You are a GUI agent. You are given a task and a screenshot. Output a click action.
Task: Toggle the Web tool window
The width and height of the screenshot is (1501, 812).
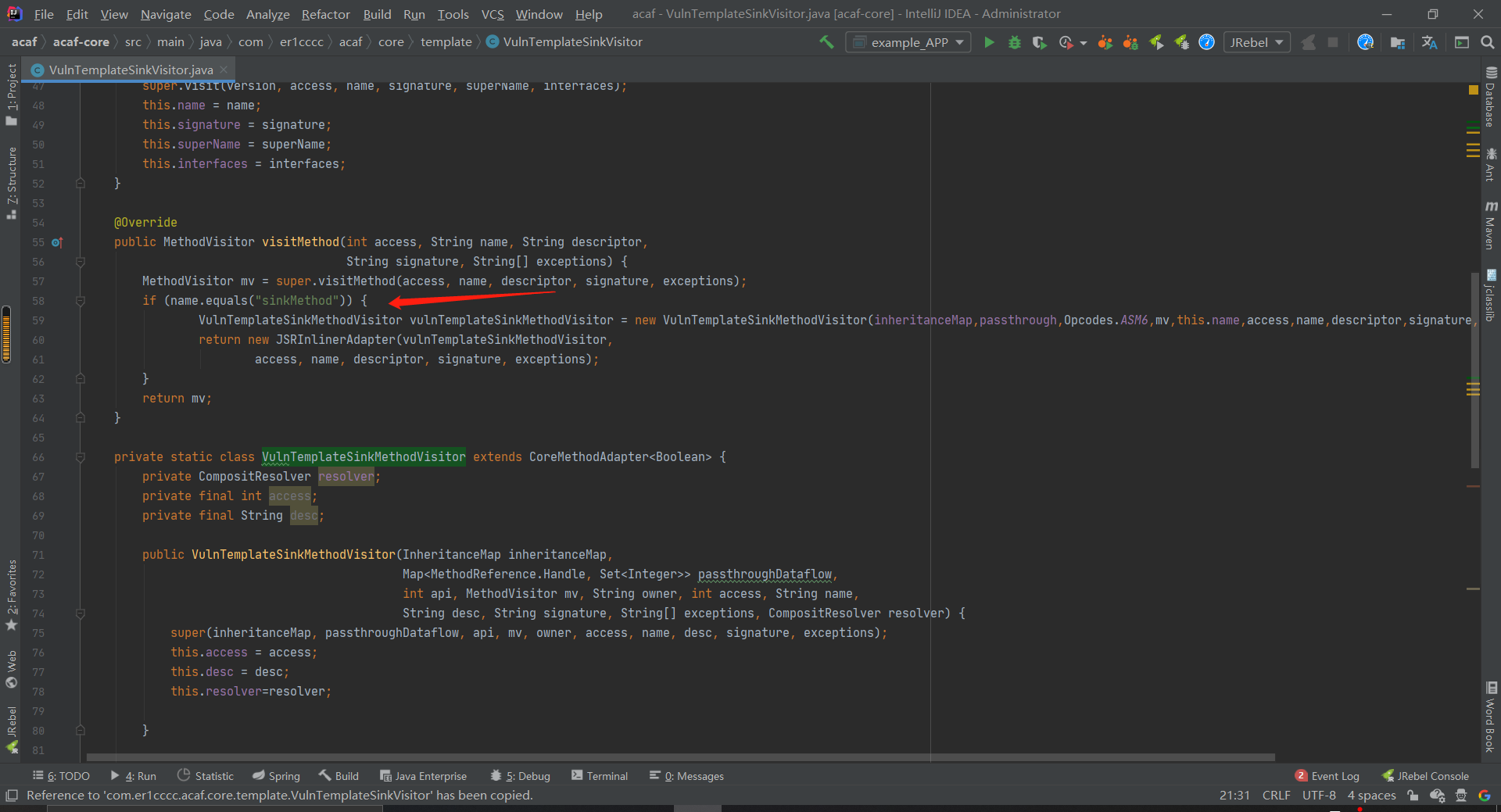(11, 669)
